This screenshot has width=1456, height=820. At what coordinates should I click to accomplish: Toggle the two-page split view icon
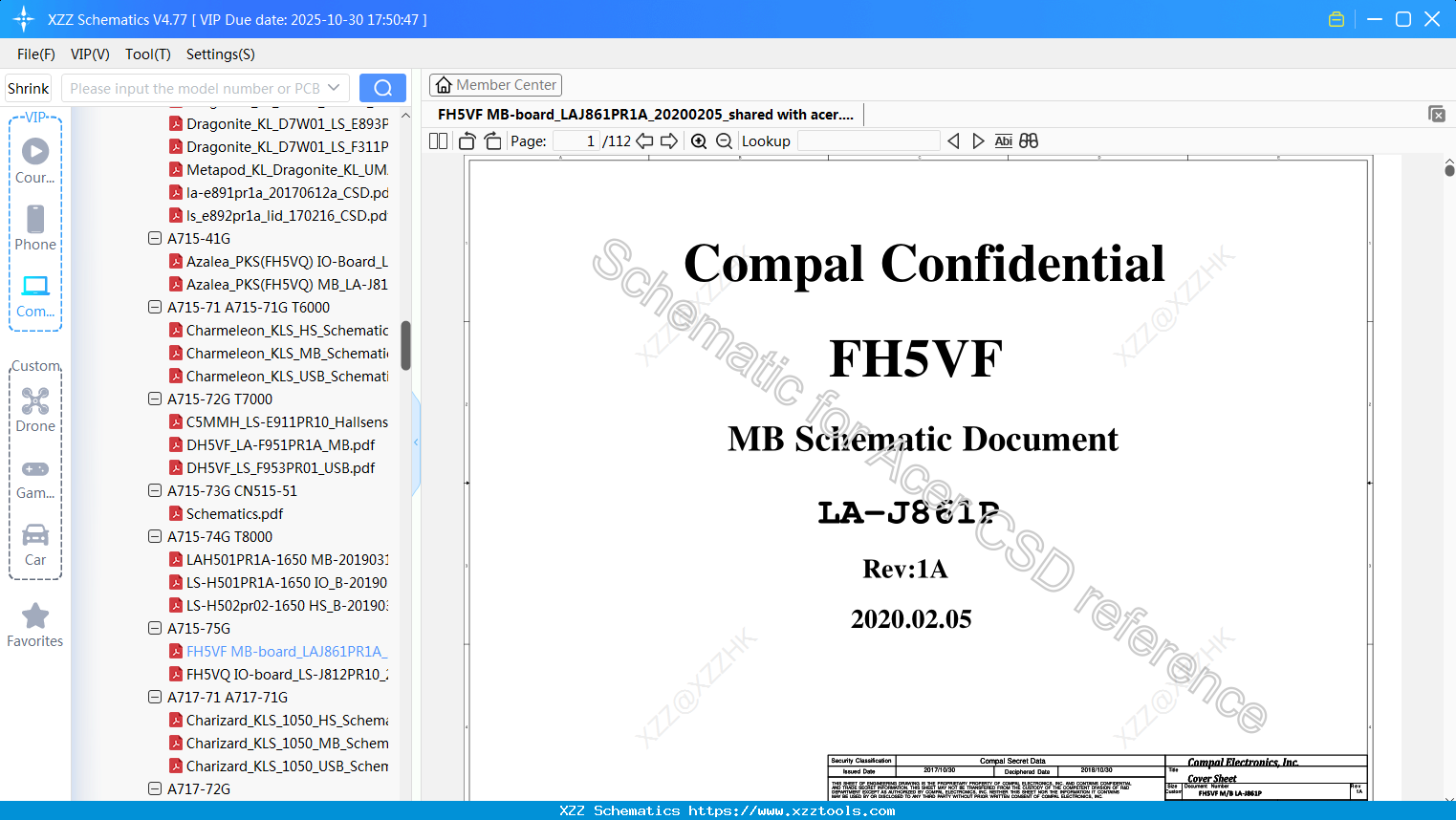[439, 141]
